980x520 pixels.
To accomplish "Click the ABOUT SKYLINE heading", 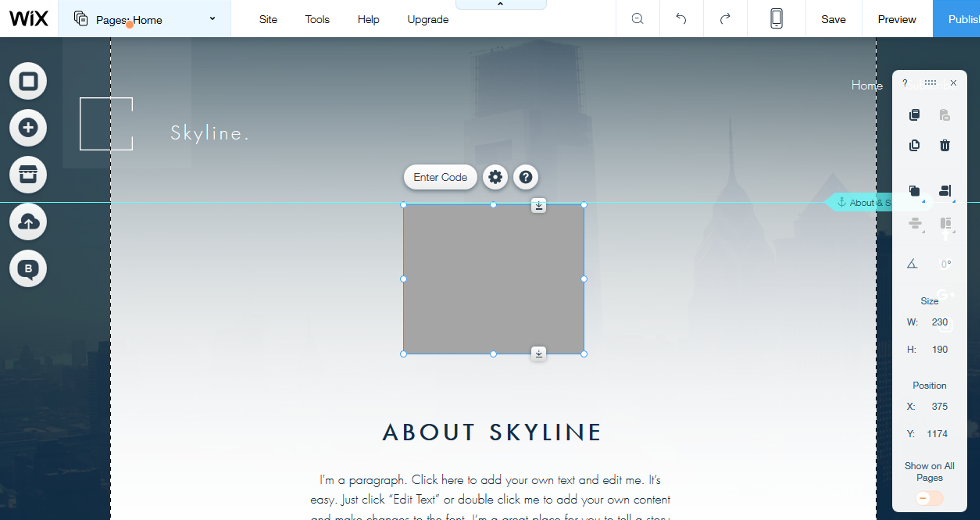I will click(x=492, y=432).
